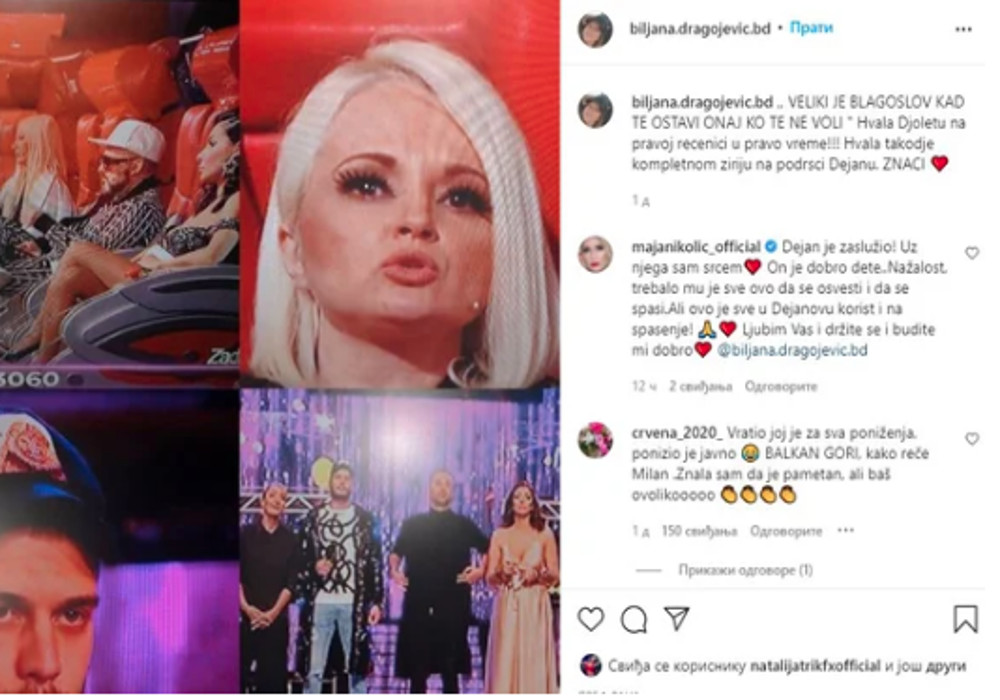The width and height of the screenshot is (1000, 700).
Task: Open more options on crvena_2020_ comment
Action: coord(846,530)
